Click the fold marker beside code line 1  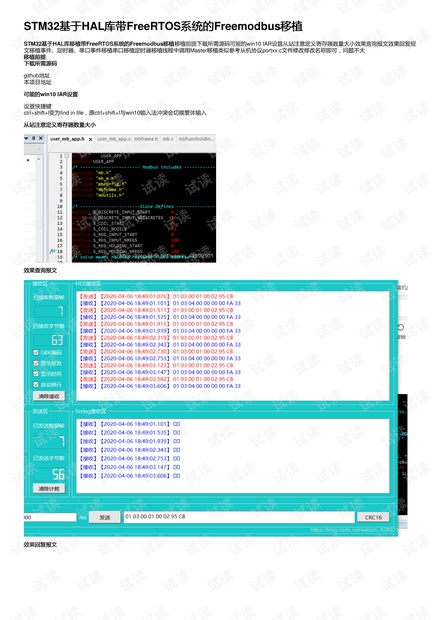pyautogui.click(x=67, y=156)
